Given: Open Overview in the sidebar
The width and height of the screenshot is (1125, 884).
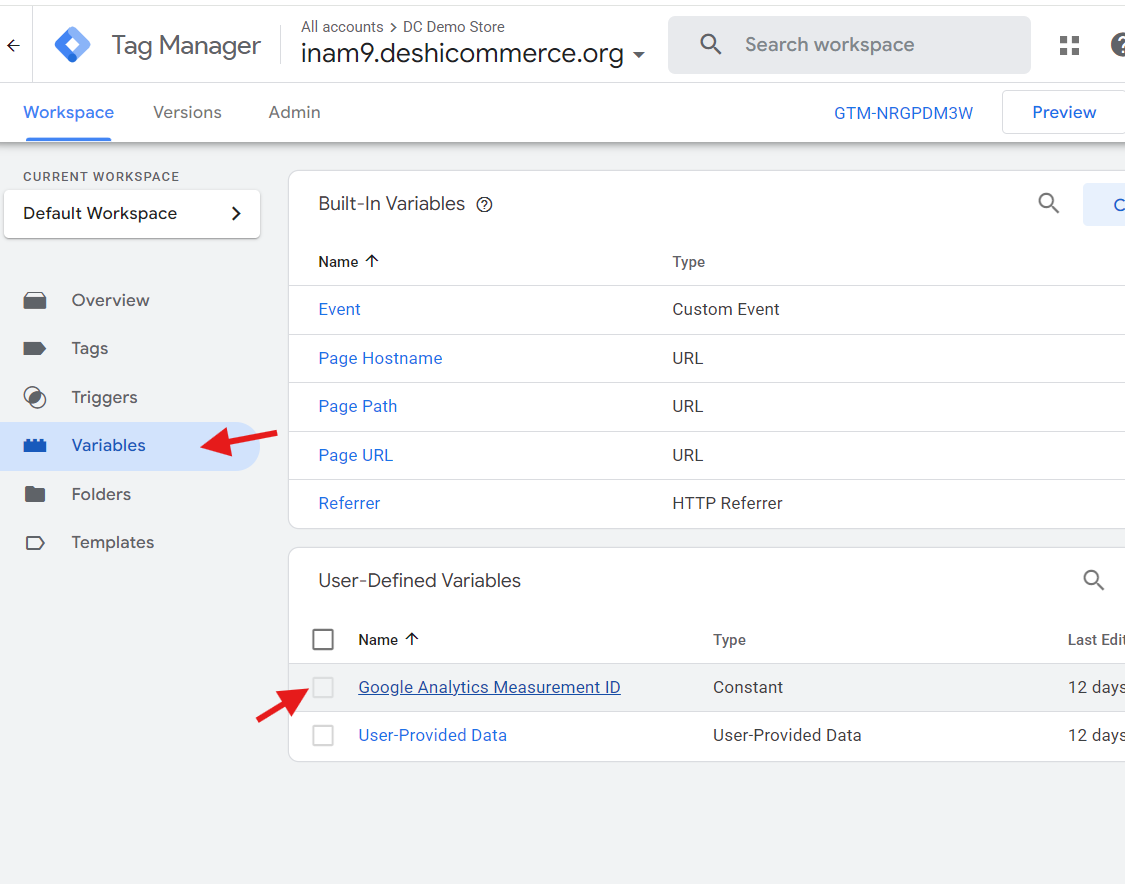Looking at the screenshot, I should [110, 301].
